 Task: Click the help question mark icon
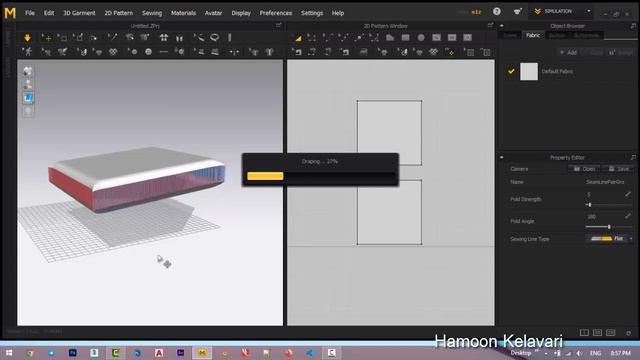tap(497, 11)
